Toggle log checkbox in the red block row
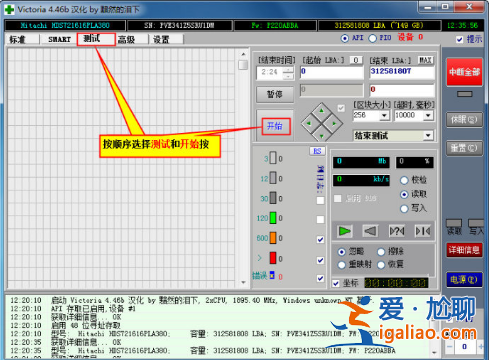This screenshot has width=489, height=360. pyautogui.click(x=320, y=260)
